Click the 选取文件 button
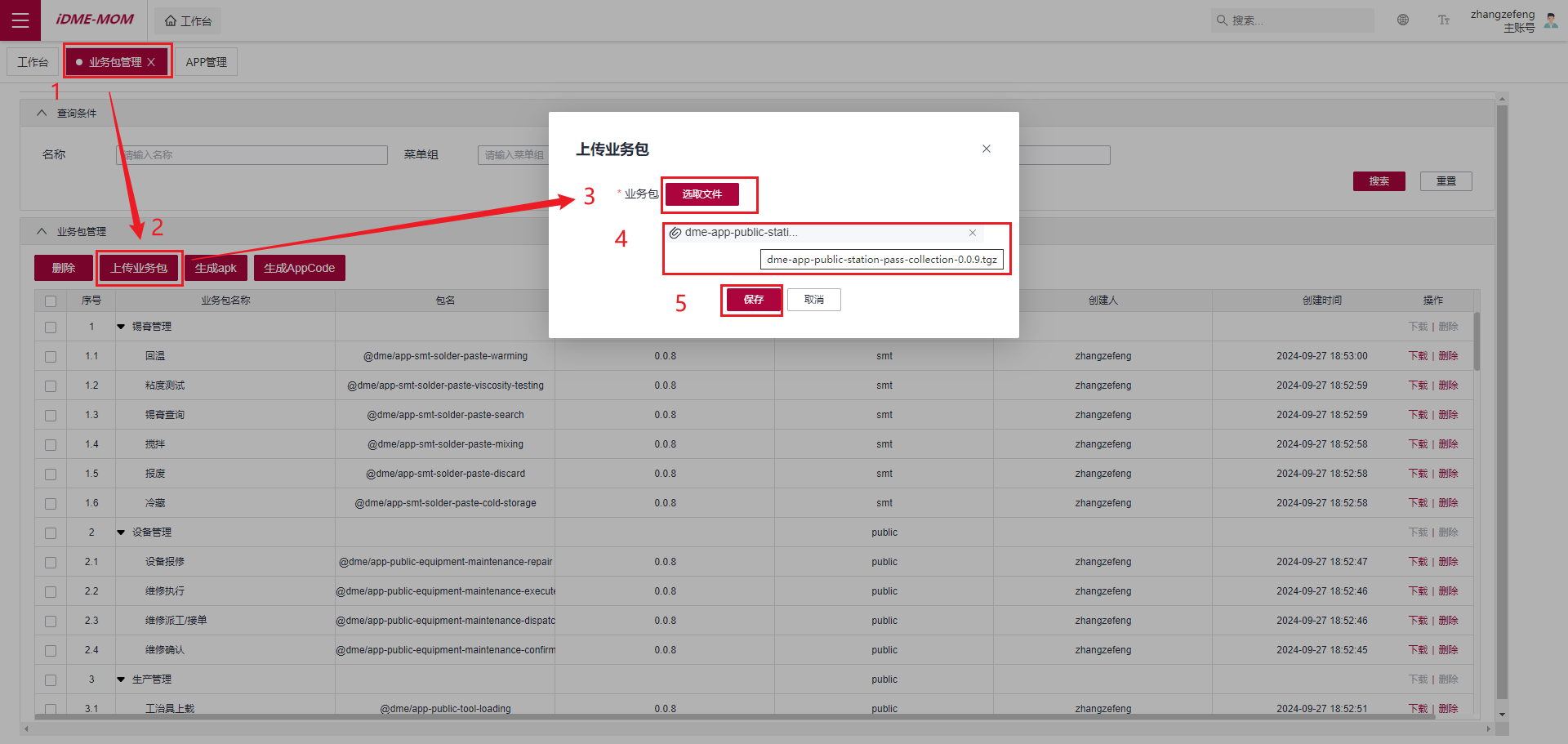Viewport: 1568px width, 744px height. (702, 194)
